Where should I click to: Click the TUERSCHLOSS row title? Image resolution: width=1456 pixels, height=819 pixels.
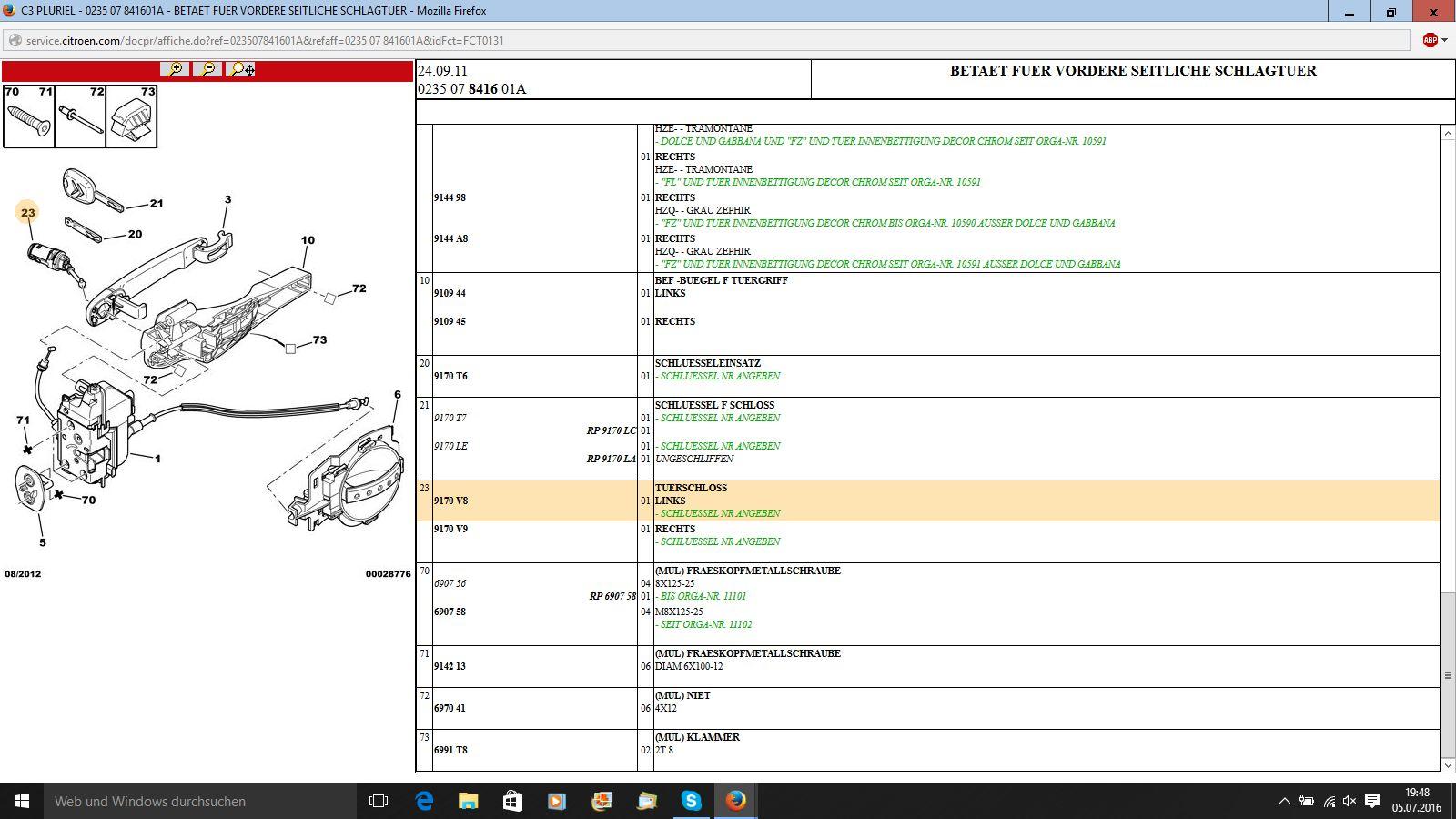(691, 488)
